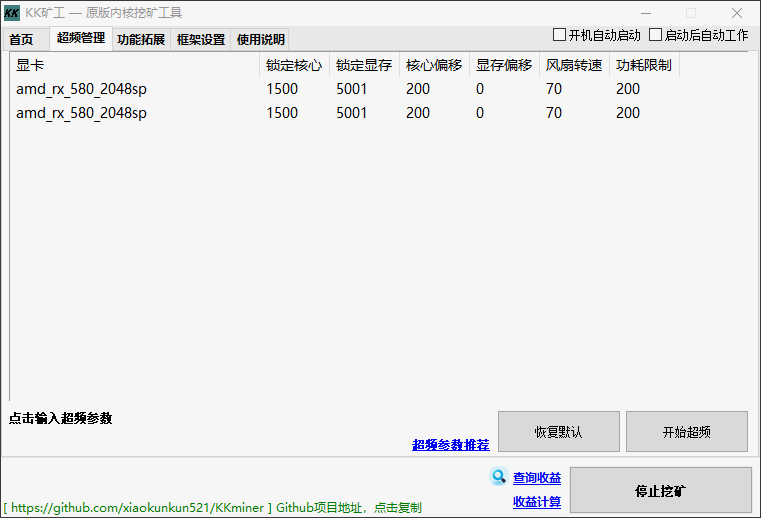Minimize the KK矿工 window
The width and height of the screenshot is (761, 518).
645,13
